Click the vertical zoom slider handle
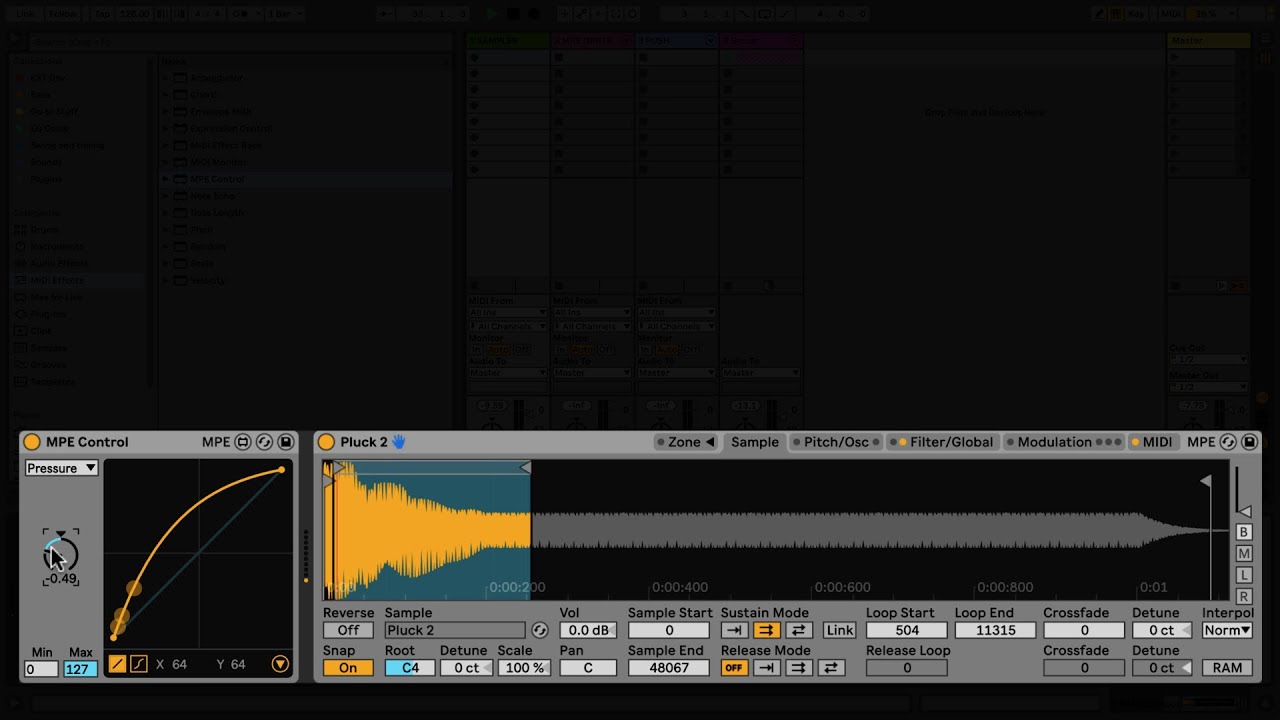 (x=1244, y=511)
